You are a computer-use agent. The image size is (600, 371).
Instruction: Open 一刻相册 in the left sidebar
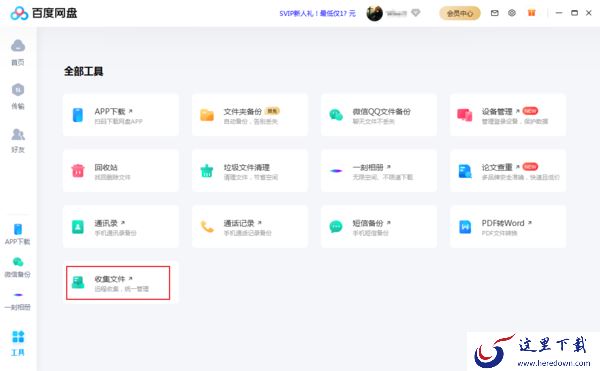(18, 301)
